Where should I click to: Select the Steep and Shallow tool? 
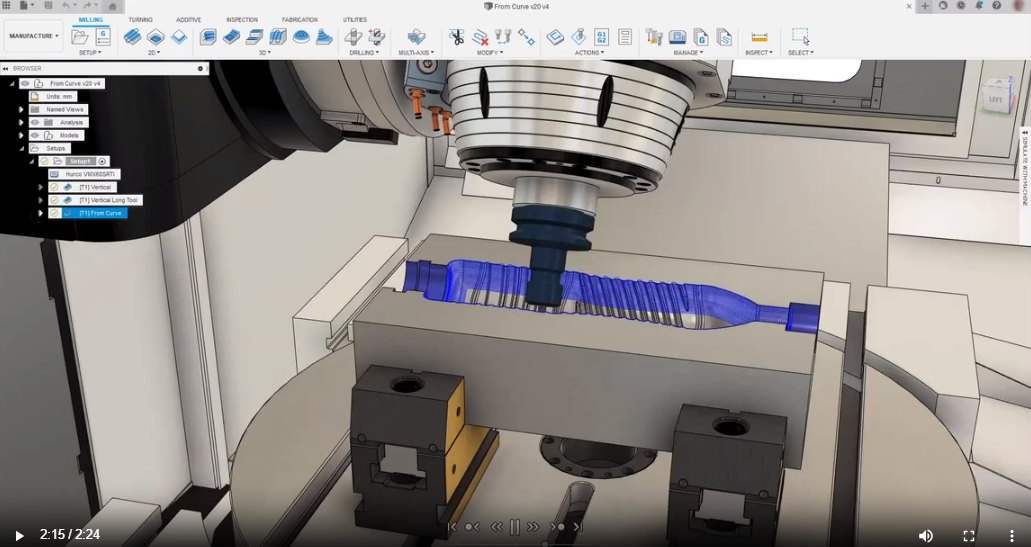254,37
